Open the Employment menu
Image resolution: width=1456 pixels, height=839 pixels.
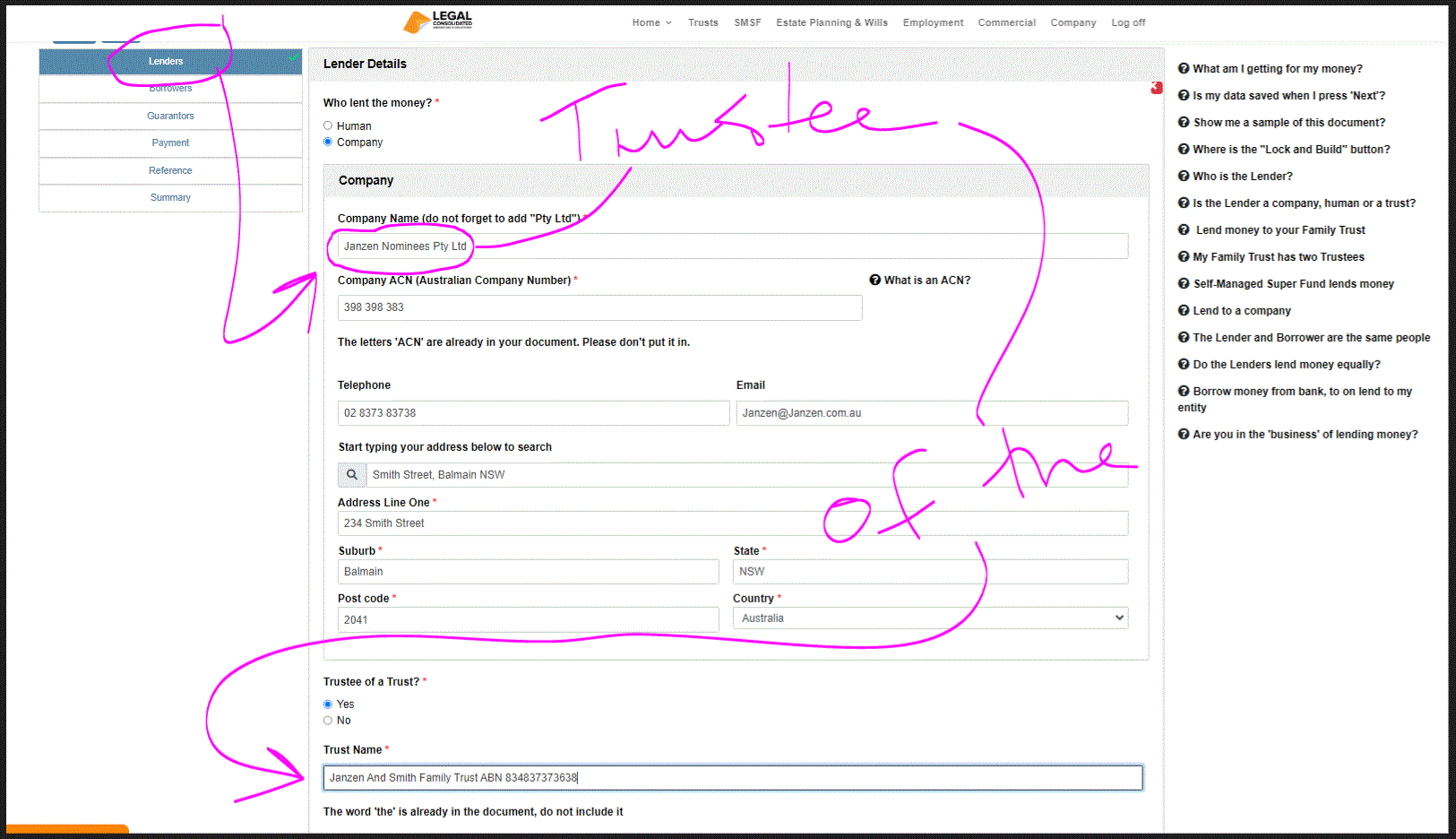coord(933,23)
